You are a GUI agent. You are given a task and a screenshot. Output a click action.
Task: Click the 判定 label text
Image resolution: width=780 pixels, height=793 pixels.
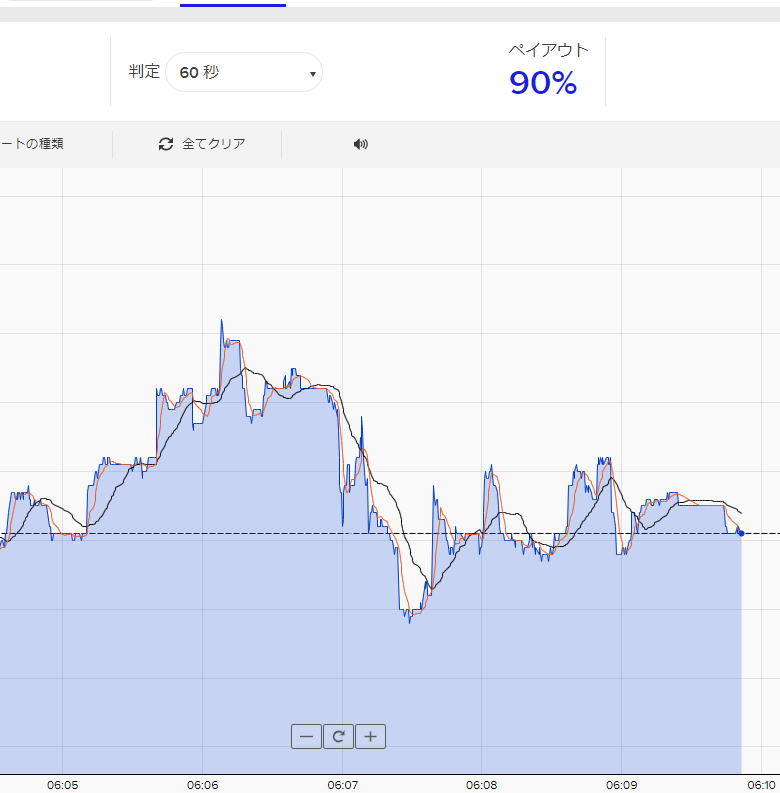pos(144,72)
